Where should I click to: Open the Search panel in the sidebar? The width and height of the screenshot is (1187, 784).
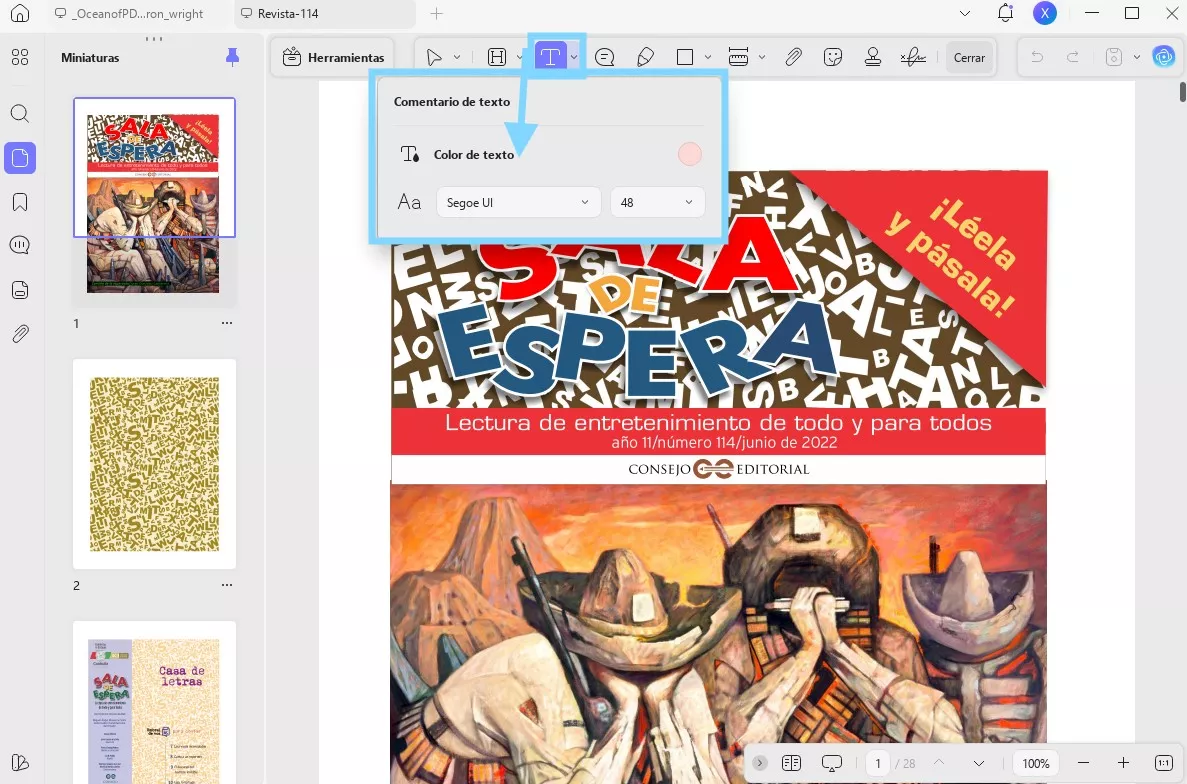[x=20, y=114]
